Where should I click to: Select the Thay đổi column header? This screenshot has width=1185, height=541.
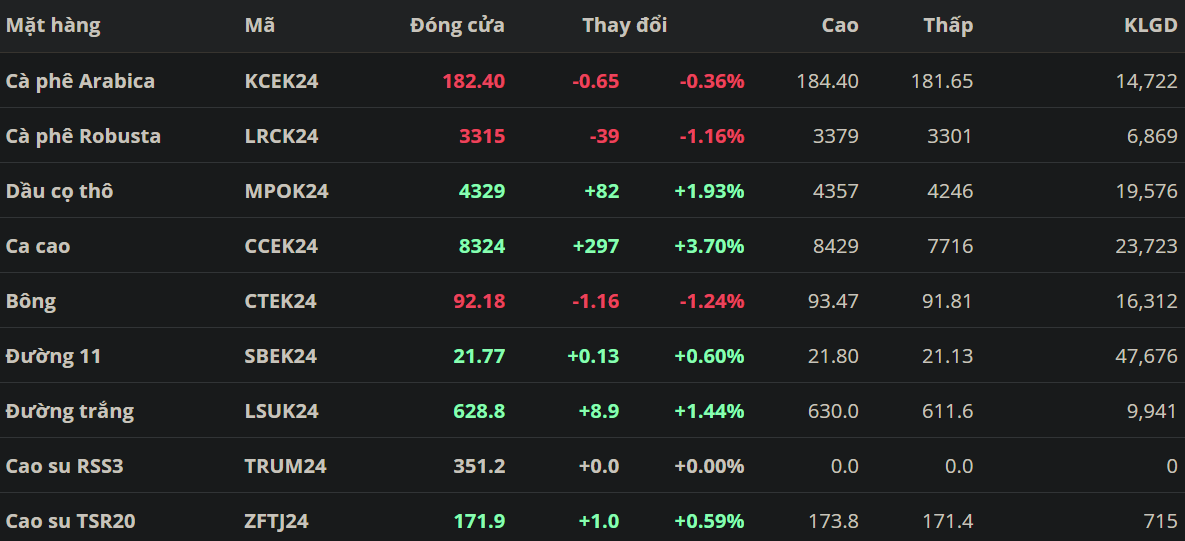click(x=624, y=26)
